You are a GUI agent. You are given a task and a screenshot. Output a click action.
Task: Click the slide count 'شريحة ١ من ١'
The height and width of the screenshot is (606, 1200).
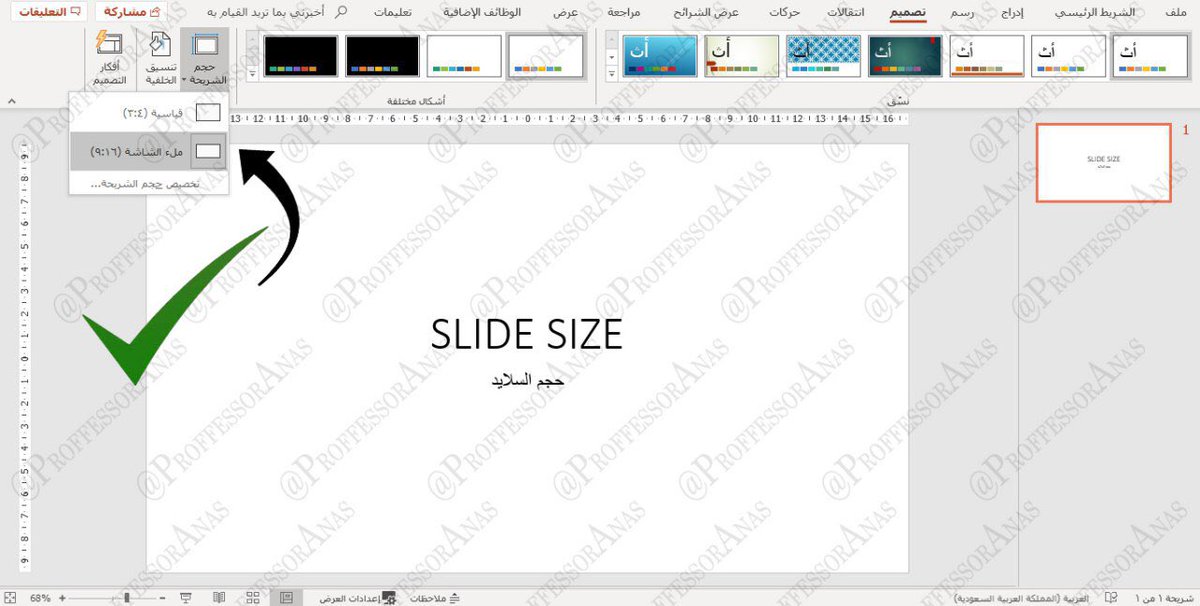tap(1167, 598)
